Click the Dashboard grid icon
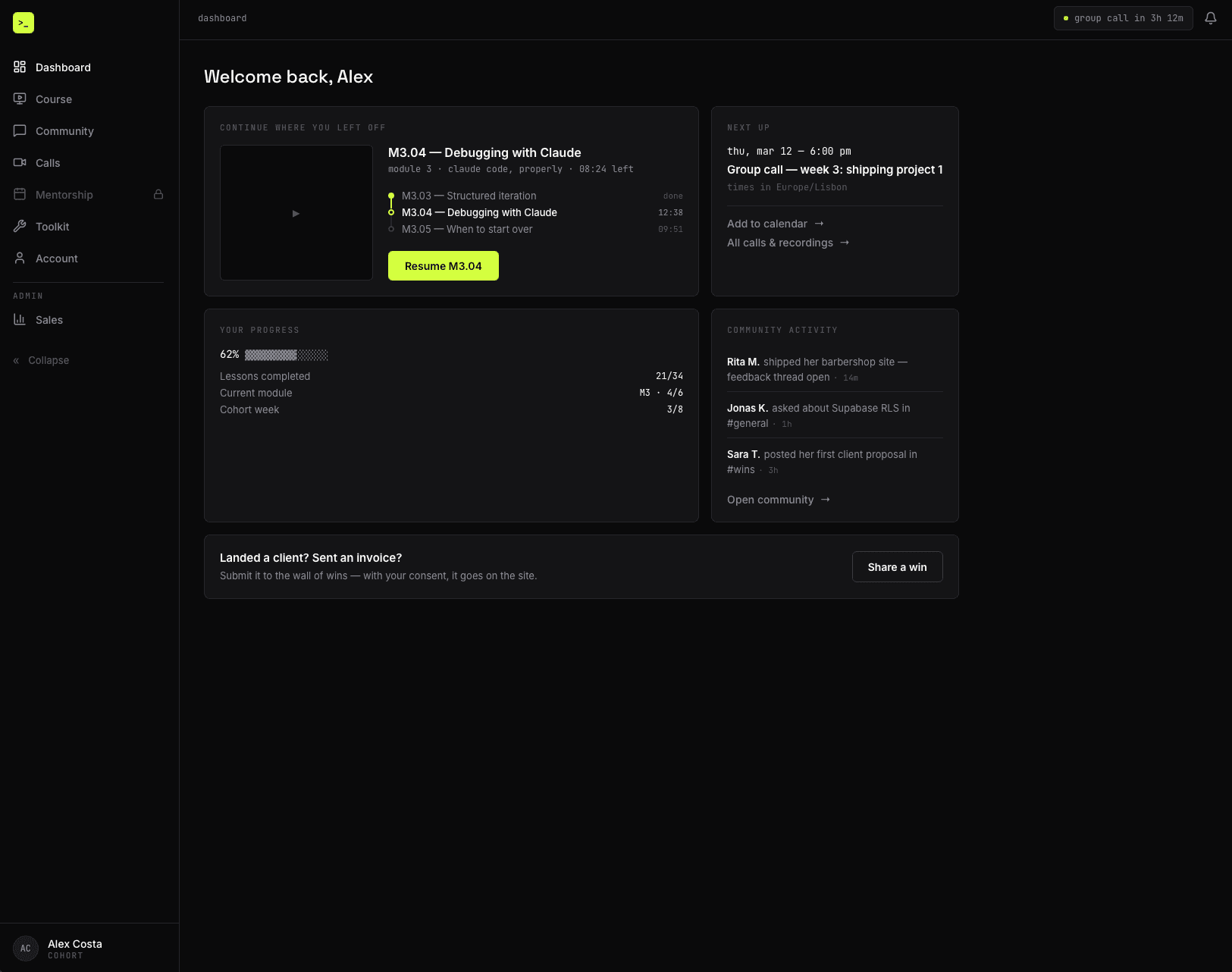1232x972 pixels. (20, 67)
